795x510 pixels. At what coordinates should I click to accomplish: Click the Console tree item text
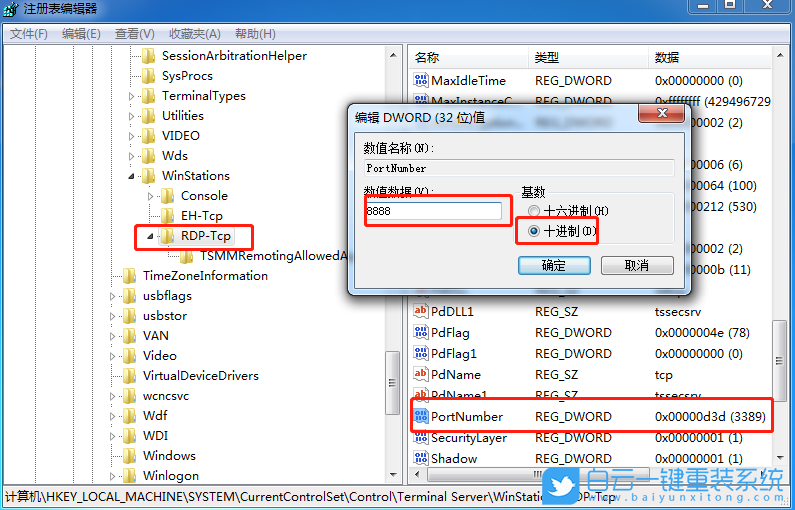(204, 196)
